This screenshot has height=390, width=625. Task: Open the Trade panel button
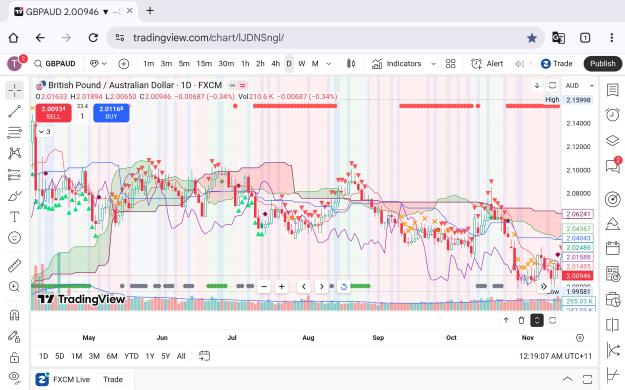pos(556,63)
